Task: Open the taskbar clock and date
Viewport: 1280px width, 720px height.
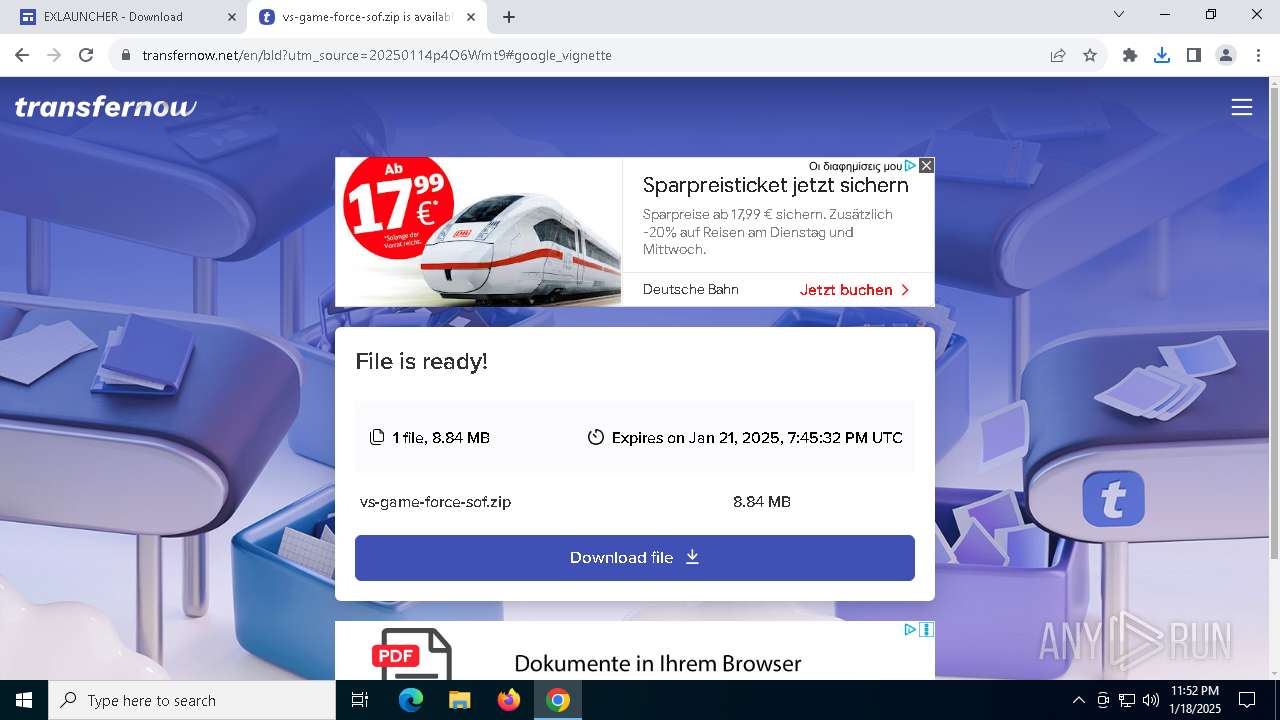Action: [x=1195, y=700]
